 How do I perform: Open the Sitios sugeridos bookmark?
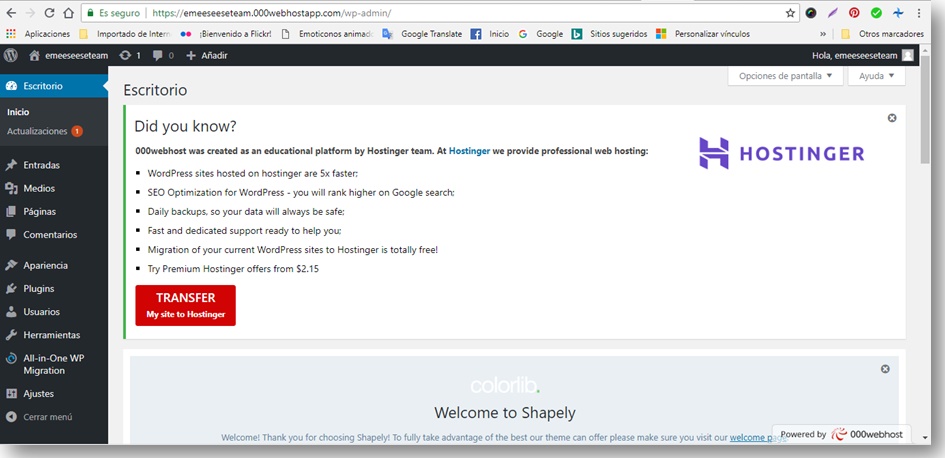610,34
